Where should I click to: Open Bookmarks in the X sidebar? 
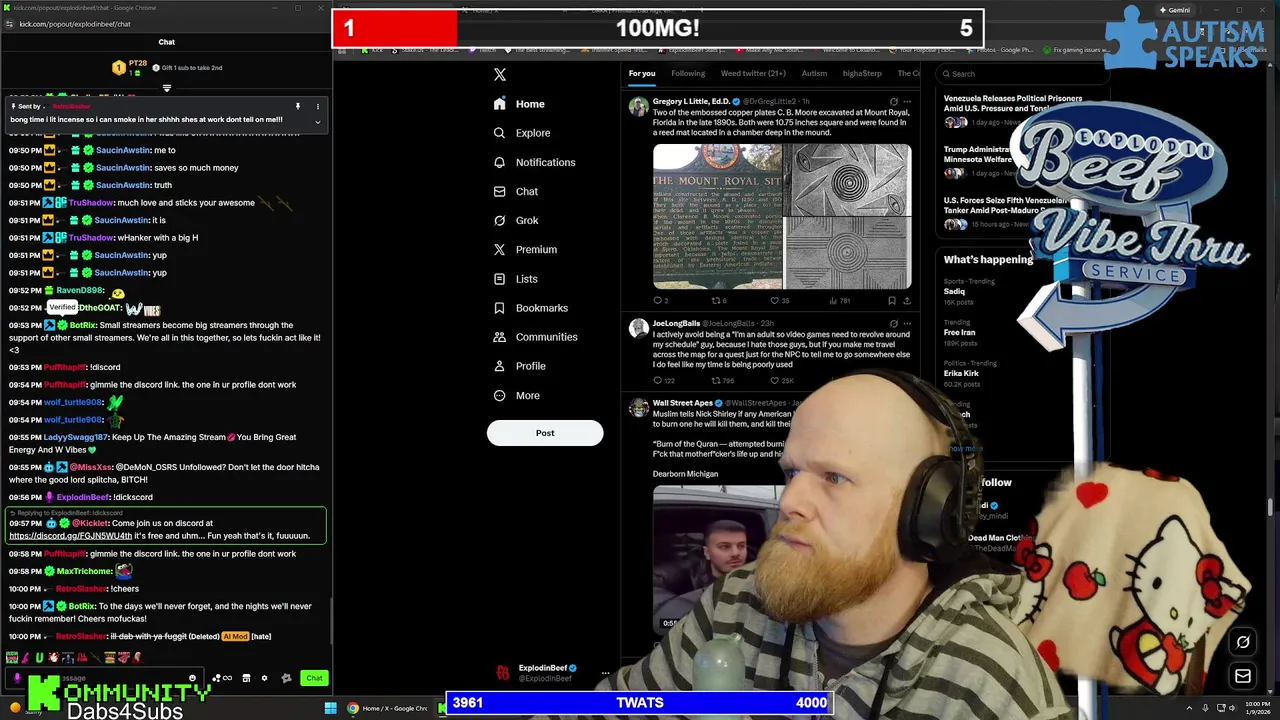[x=531, y=308]
